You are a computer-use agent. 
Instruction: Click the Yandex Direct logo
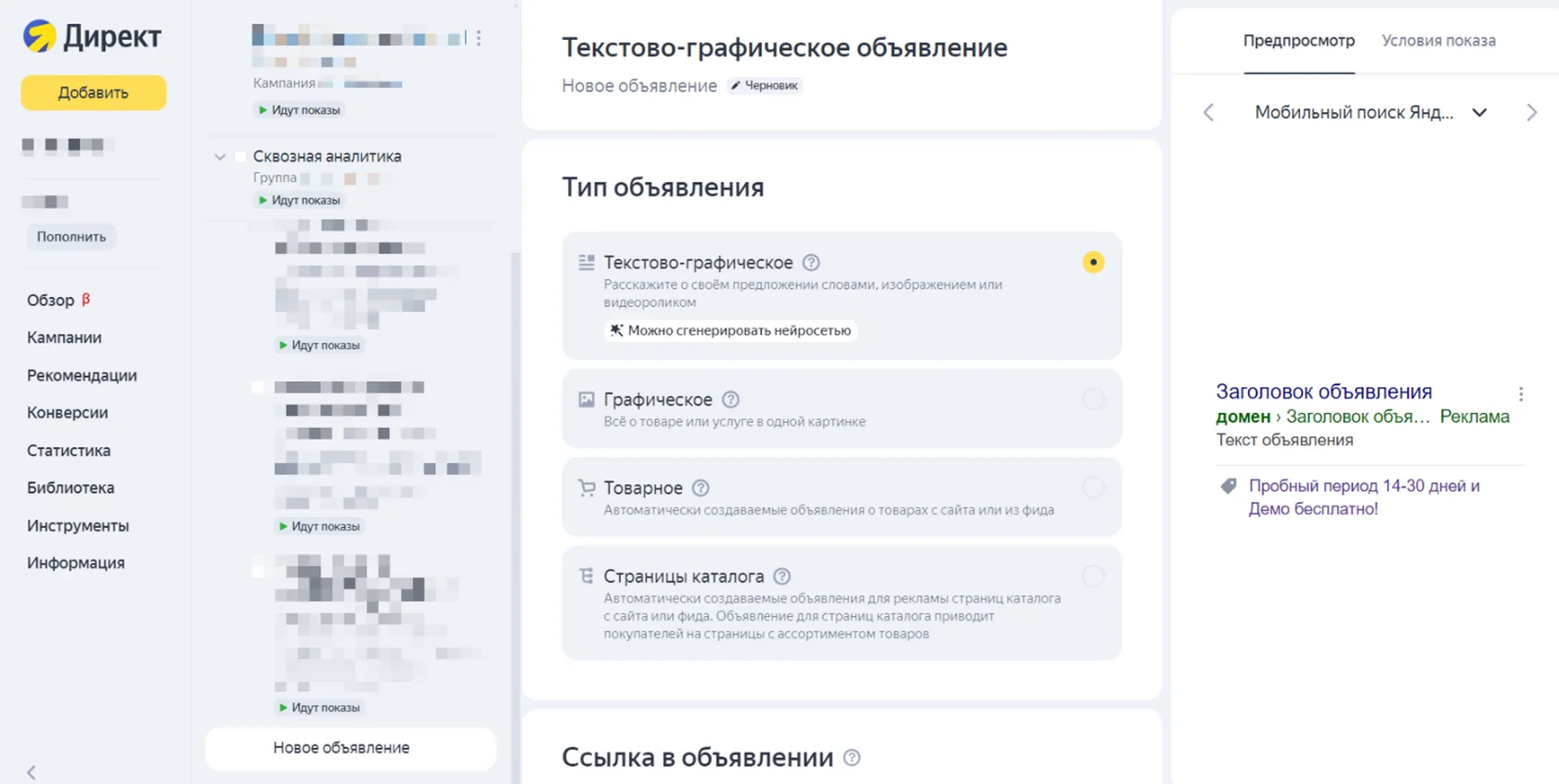tap(92, 36)
